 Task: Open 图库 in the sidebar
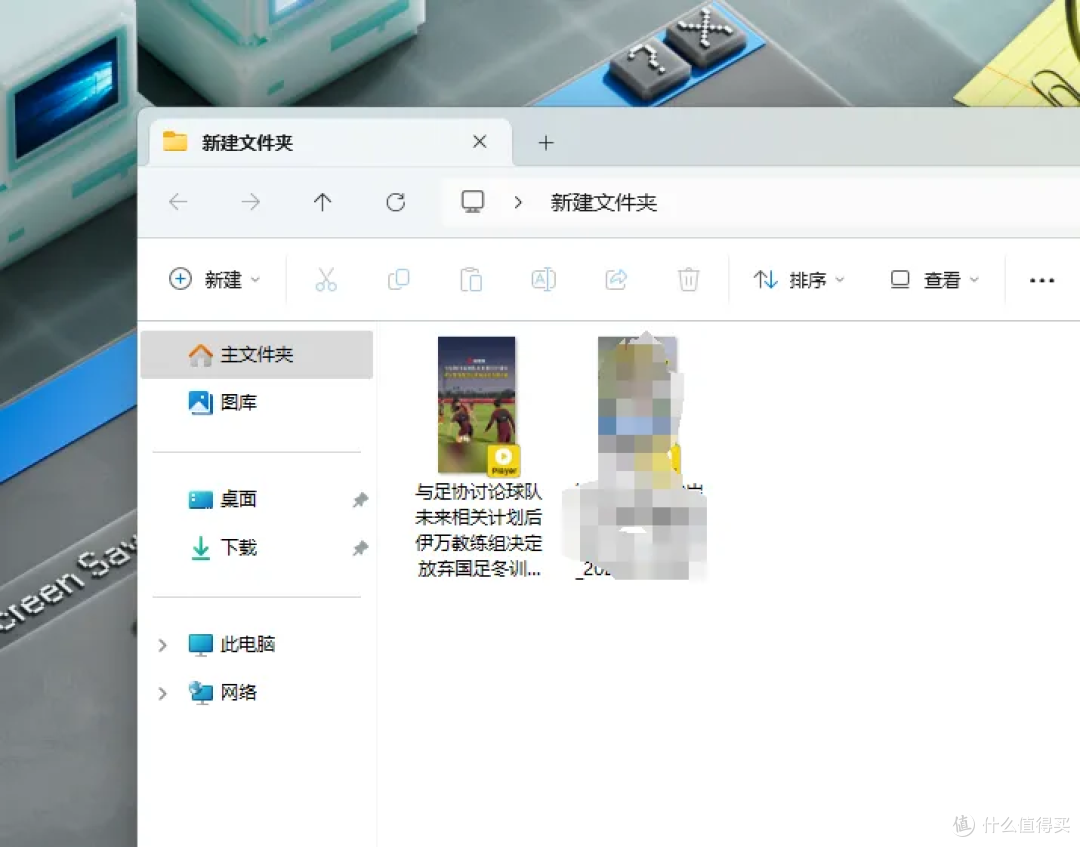(x=238, y=402)
